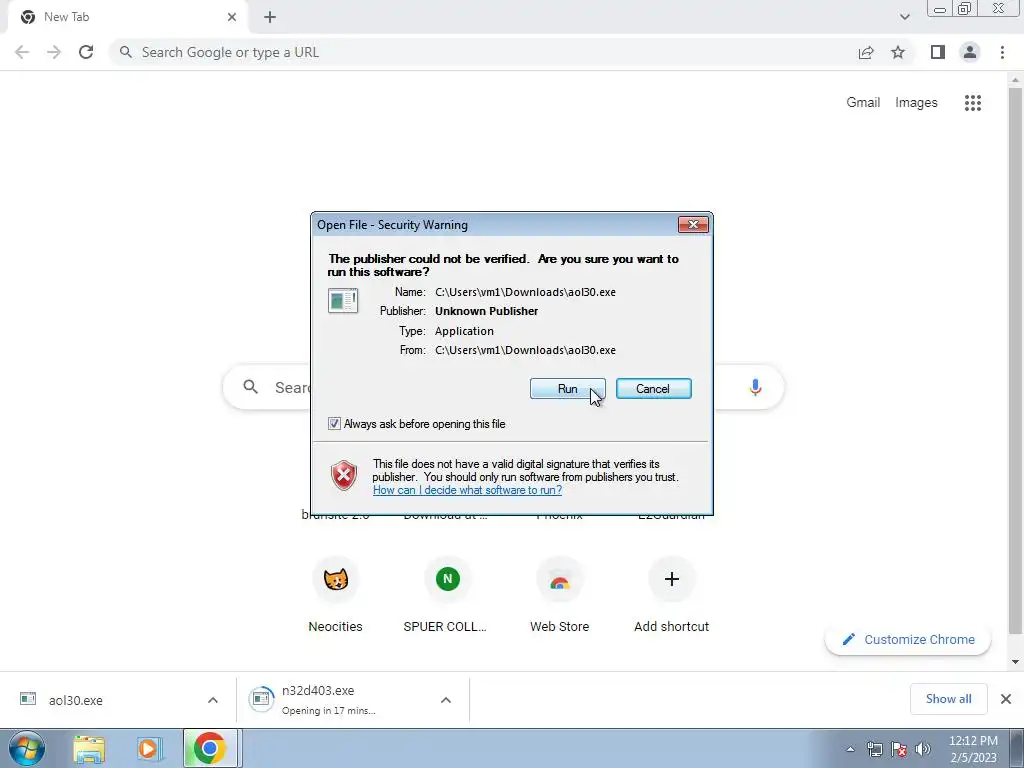1024x768 pixels.
Task: Open Google apps grid
Action: pyautogui.click(x=972, y=103)
